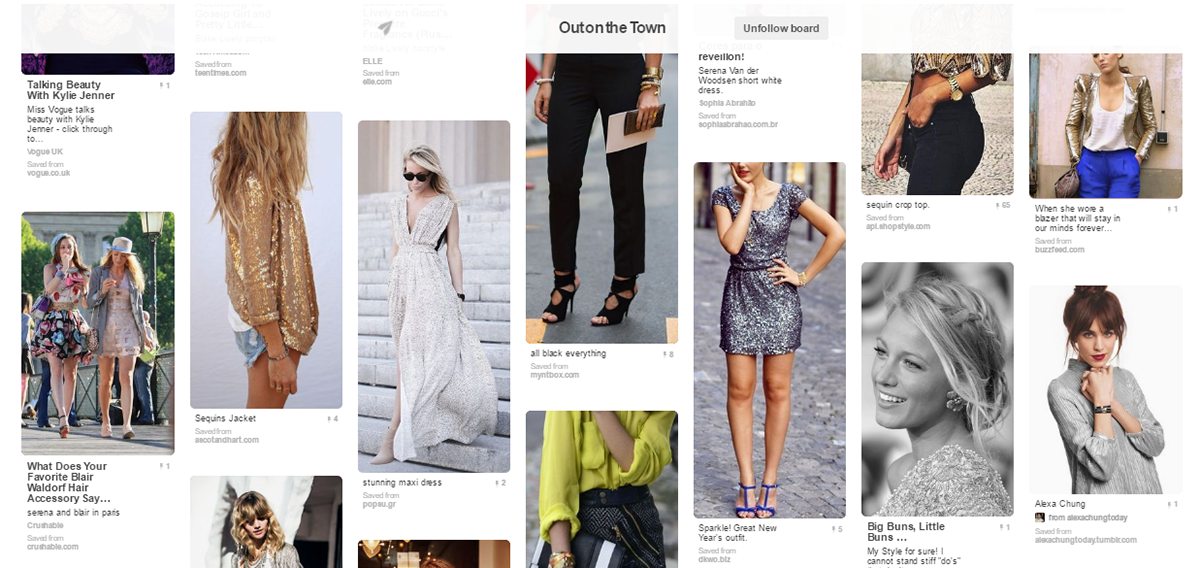1200x568 pixels.
Task: Click repin count beside sequin crop top
Action: [x=1003, y=205]
